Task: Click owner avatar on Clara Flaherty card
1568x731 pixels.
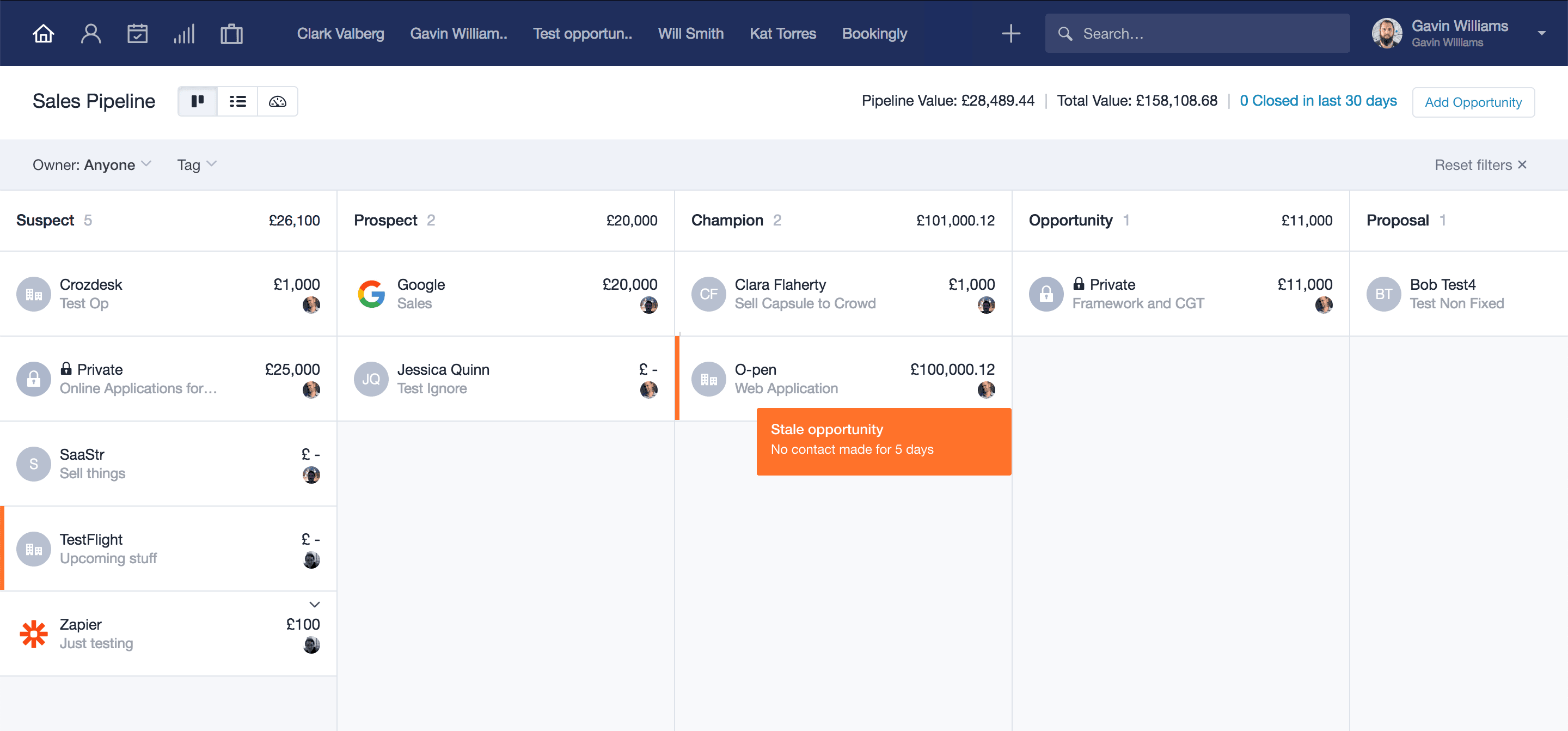Action: point(986,304)
